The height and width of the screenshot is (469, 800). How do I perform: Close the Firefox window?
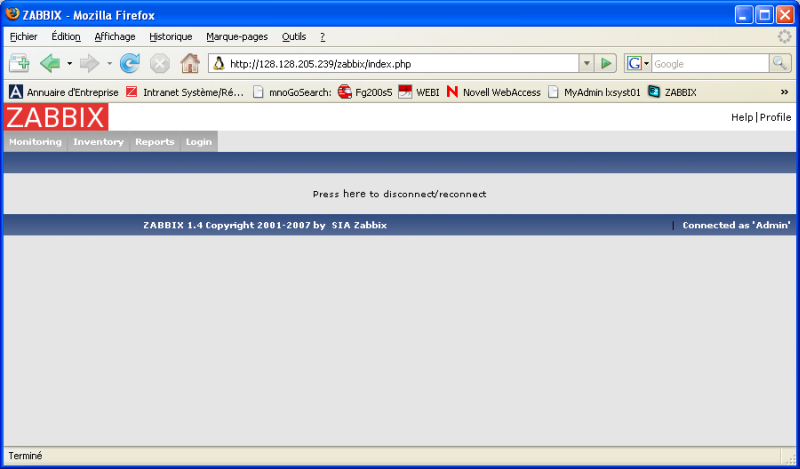[x=785, y=15]
